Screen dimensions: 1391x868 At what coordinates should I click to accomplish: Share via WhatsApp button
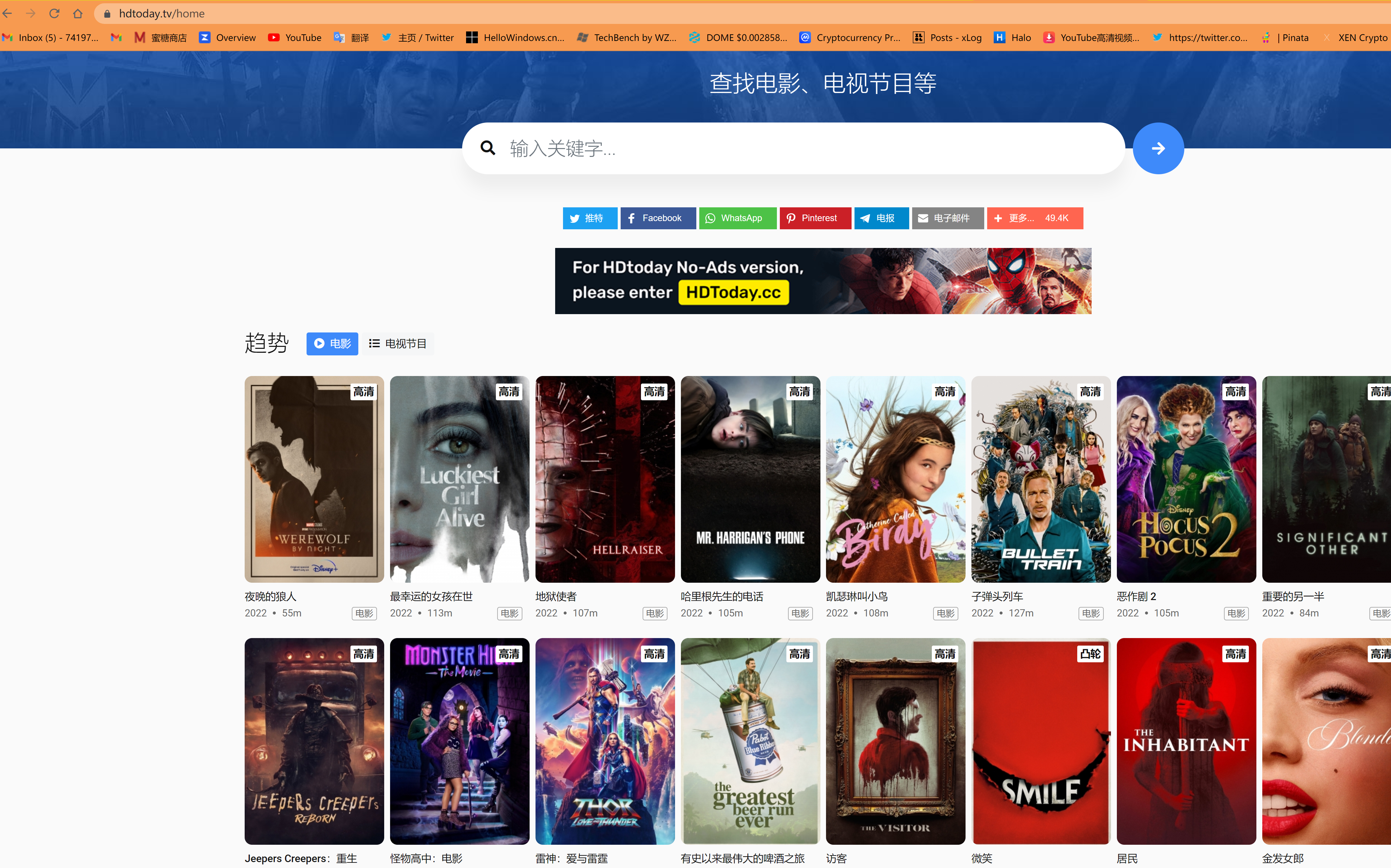(x=737, y=218)
